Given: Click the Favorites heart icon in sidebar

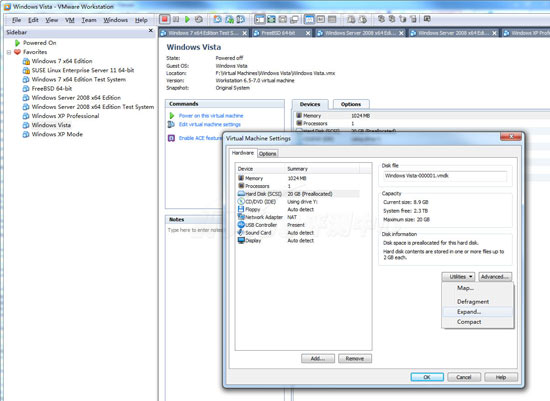Looking at the screenshot, I should tap(17, 52).
